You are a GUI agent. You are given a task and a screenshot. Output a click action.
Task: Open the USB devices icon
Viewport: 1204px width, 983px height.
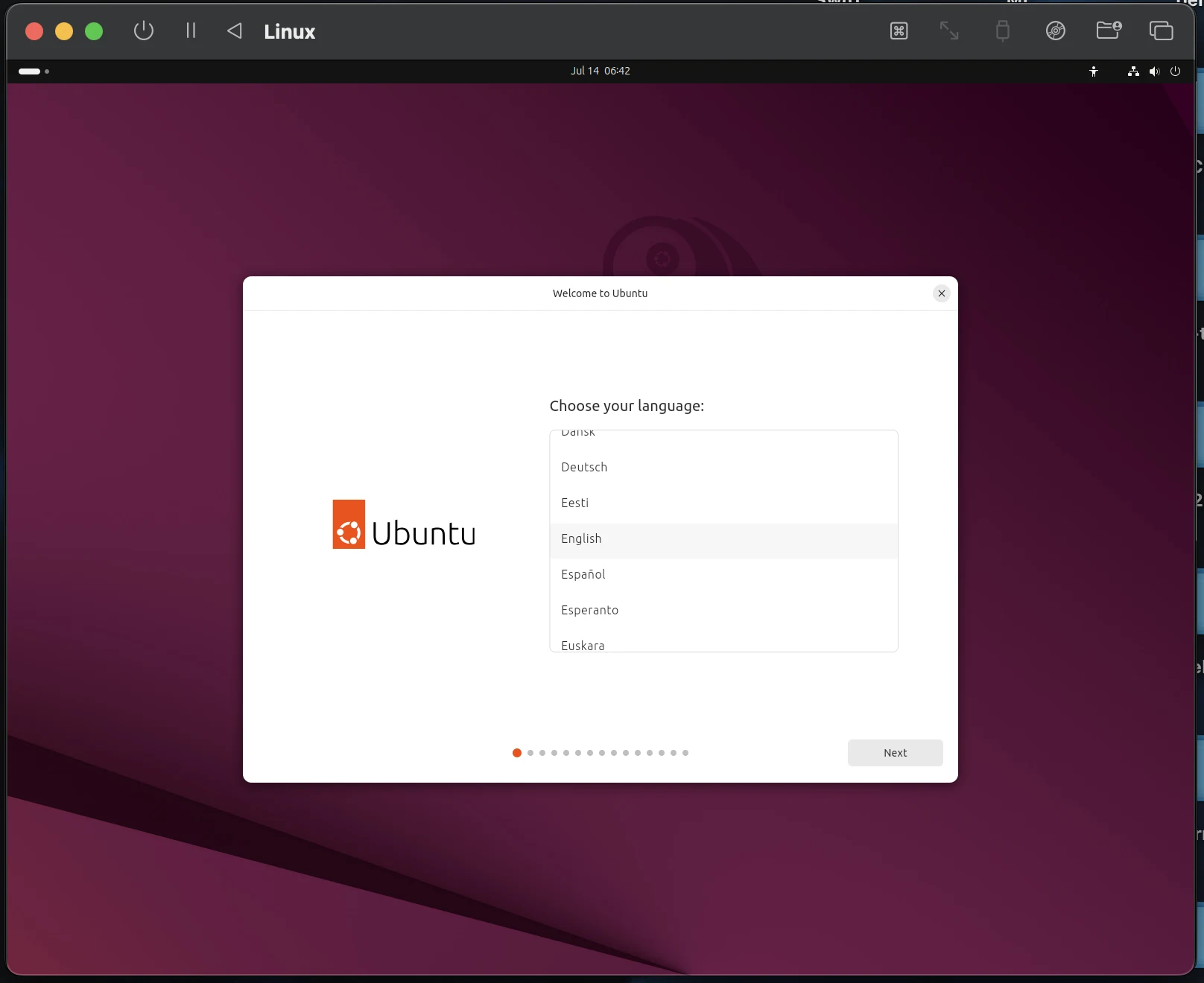1003,31
